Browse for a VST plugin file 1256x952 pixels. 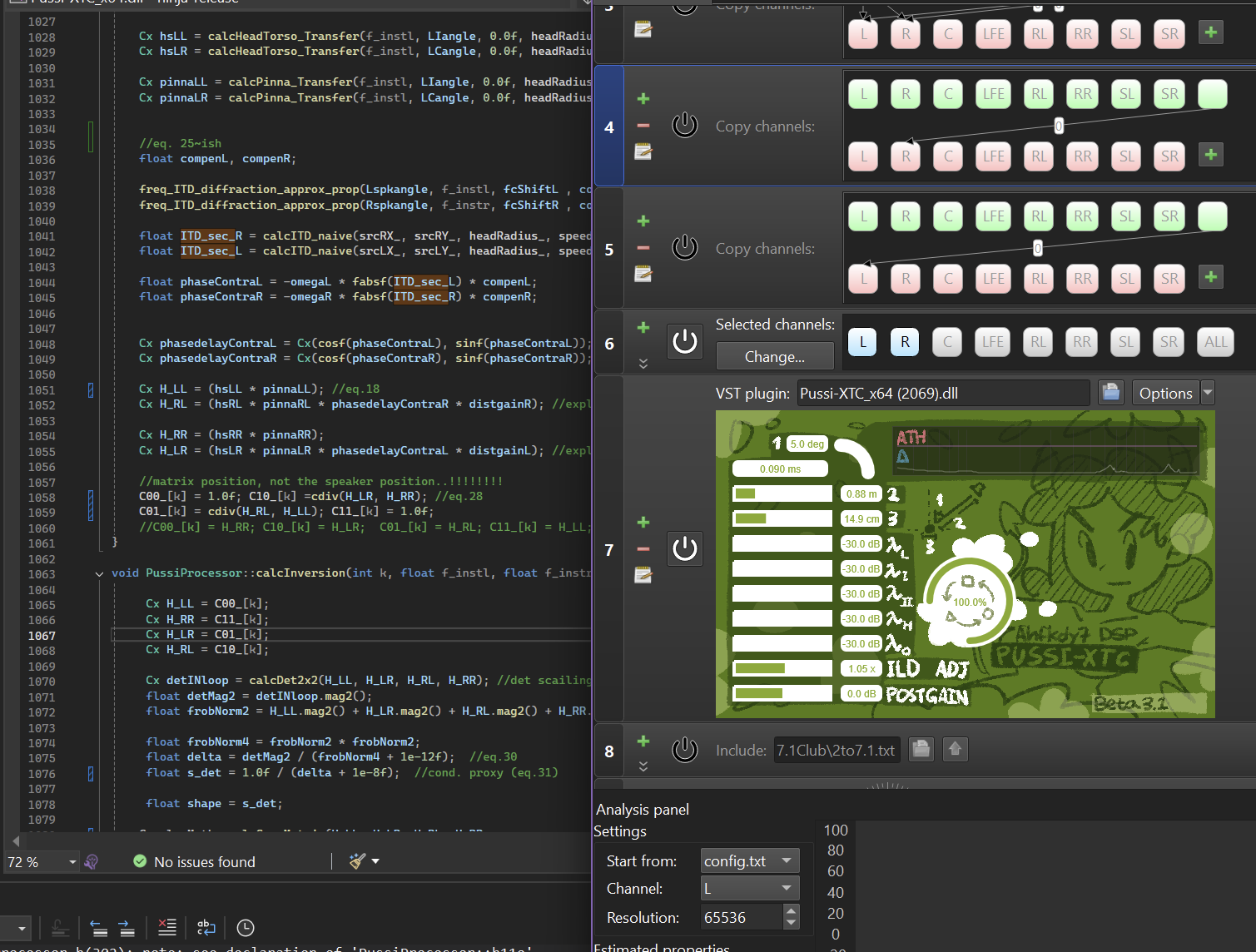(1110, 393)
